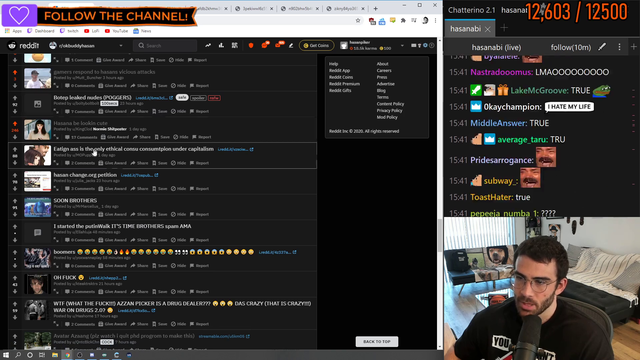Open the Privacy Policy footer link
The height and width of the screenshot is (360, 640).
(389, 110)
